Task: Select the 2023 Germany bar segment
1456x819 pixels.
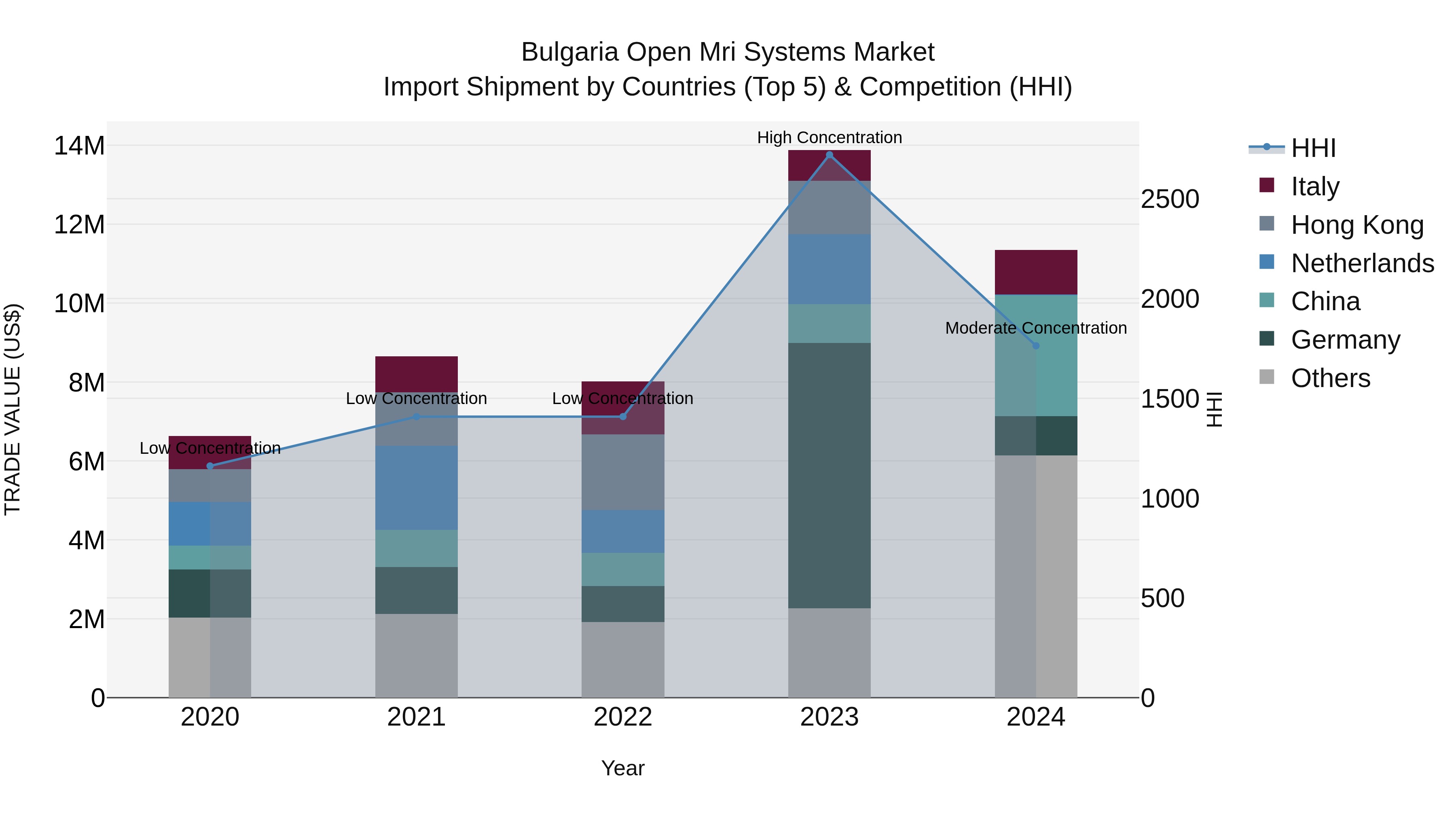Action: click(830, 476)
